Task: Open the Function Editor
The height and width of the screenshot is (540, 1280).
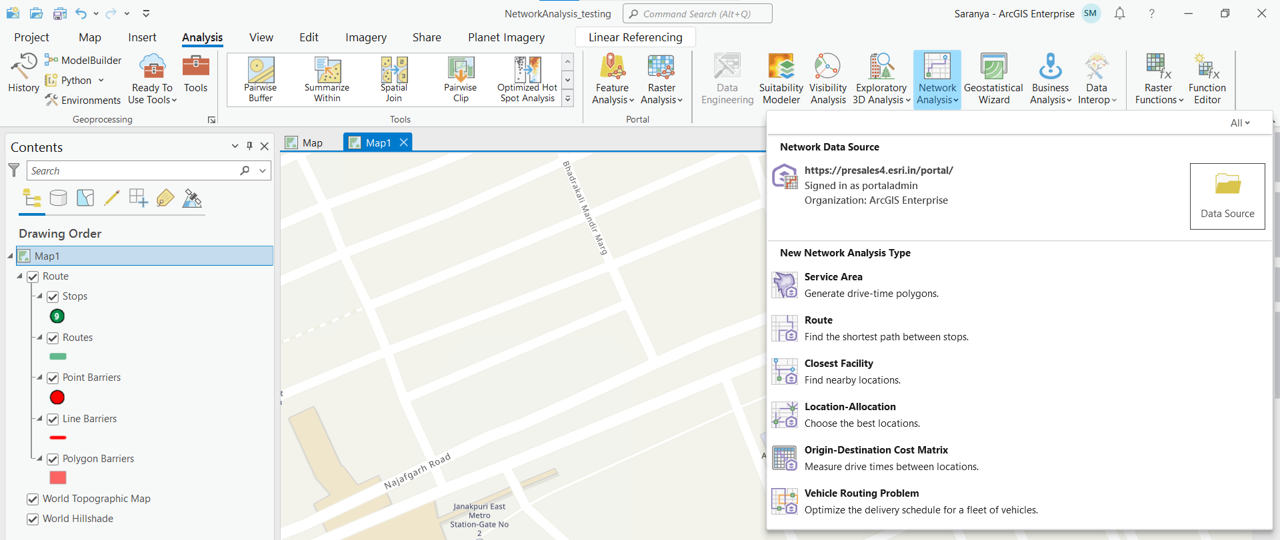Action: [x=1207, y=79]
